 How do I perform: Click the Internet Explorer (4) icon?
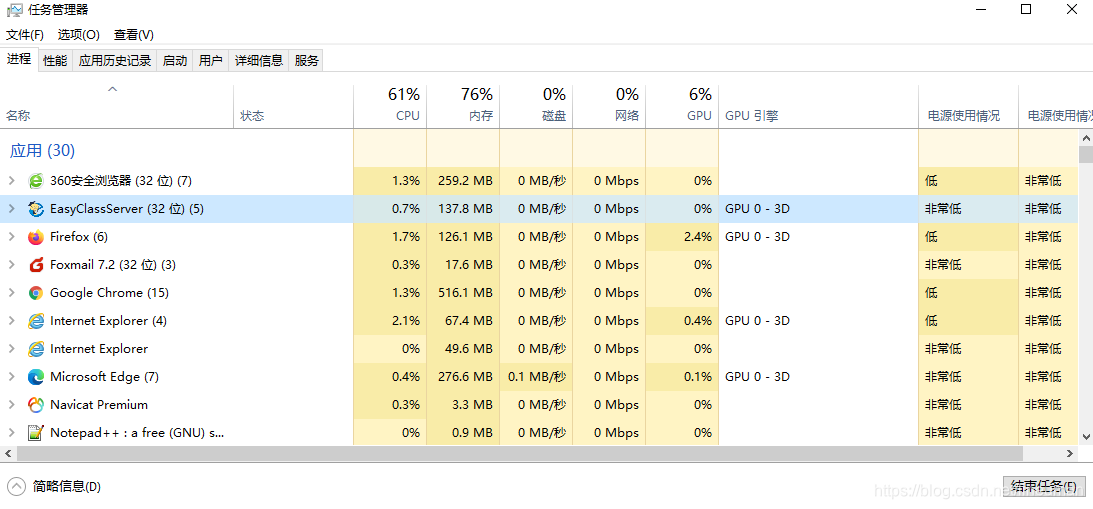pos(36,321)
